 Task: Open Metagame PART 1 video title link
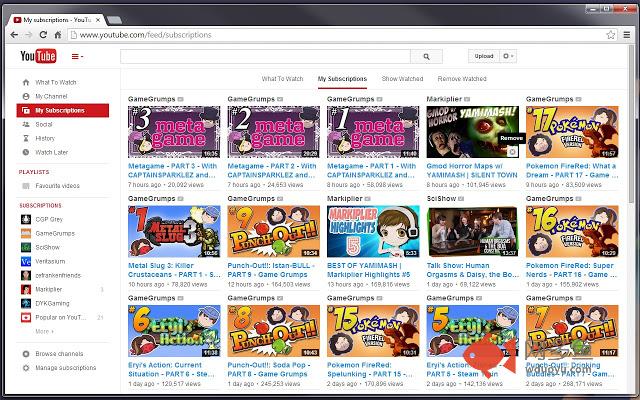click(371, 171)
